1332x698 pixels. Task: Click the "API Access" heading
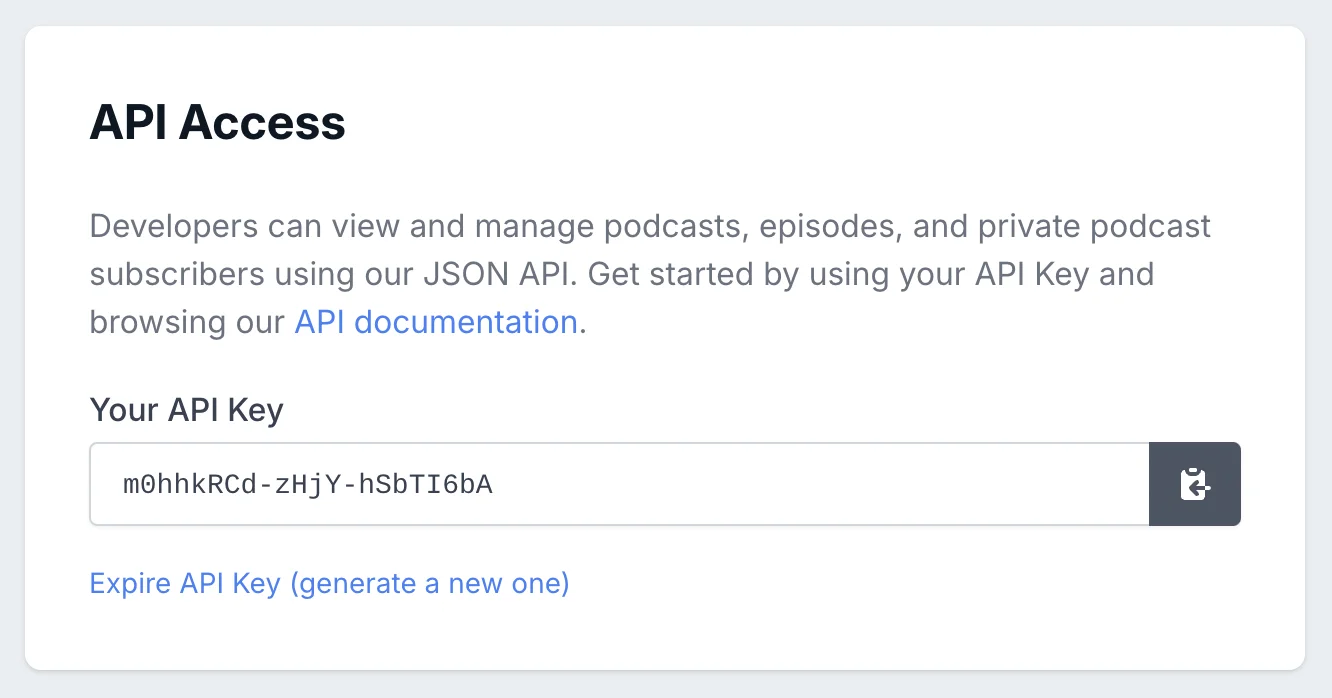click(x=218, y=124)
